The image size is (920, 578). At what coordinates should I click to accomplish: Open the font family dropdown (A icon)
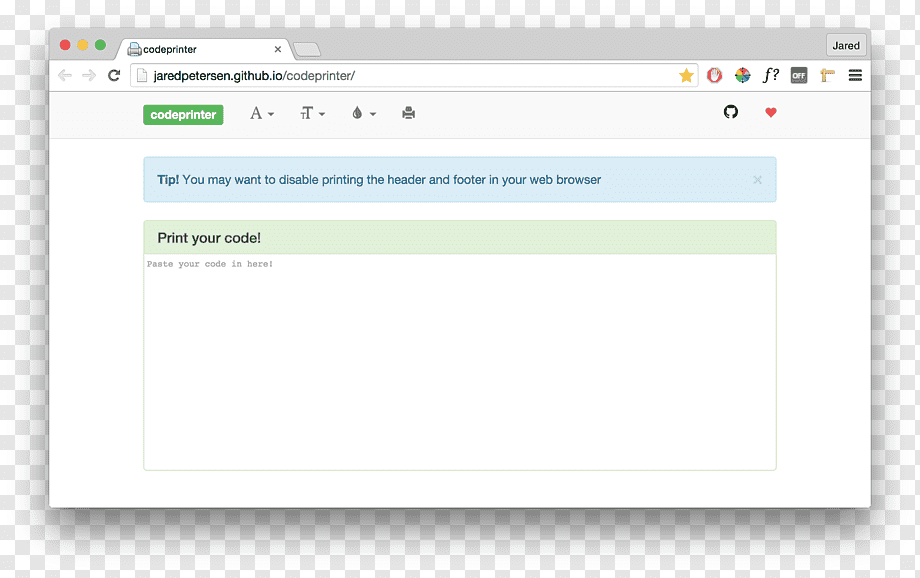[x=262, y=113]
